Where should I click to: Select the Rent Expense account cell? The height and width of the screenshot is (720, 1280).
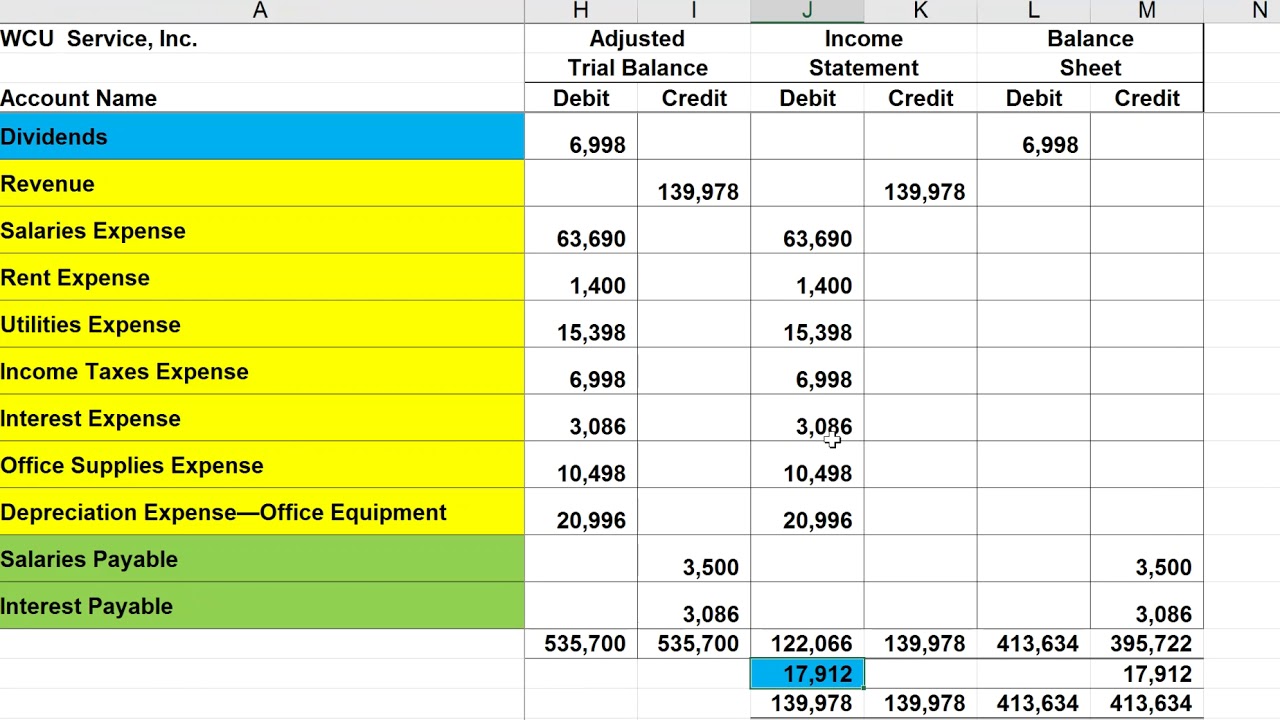(x=261, y=278)
